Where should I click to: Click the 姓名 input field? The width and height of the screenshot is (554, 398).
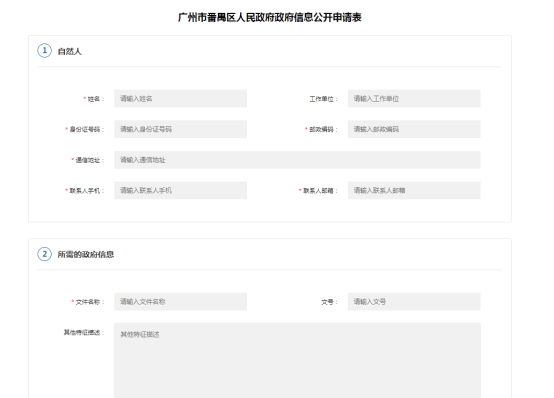[181, 99]
